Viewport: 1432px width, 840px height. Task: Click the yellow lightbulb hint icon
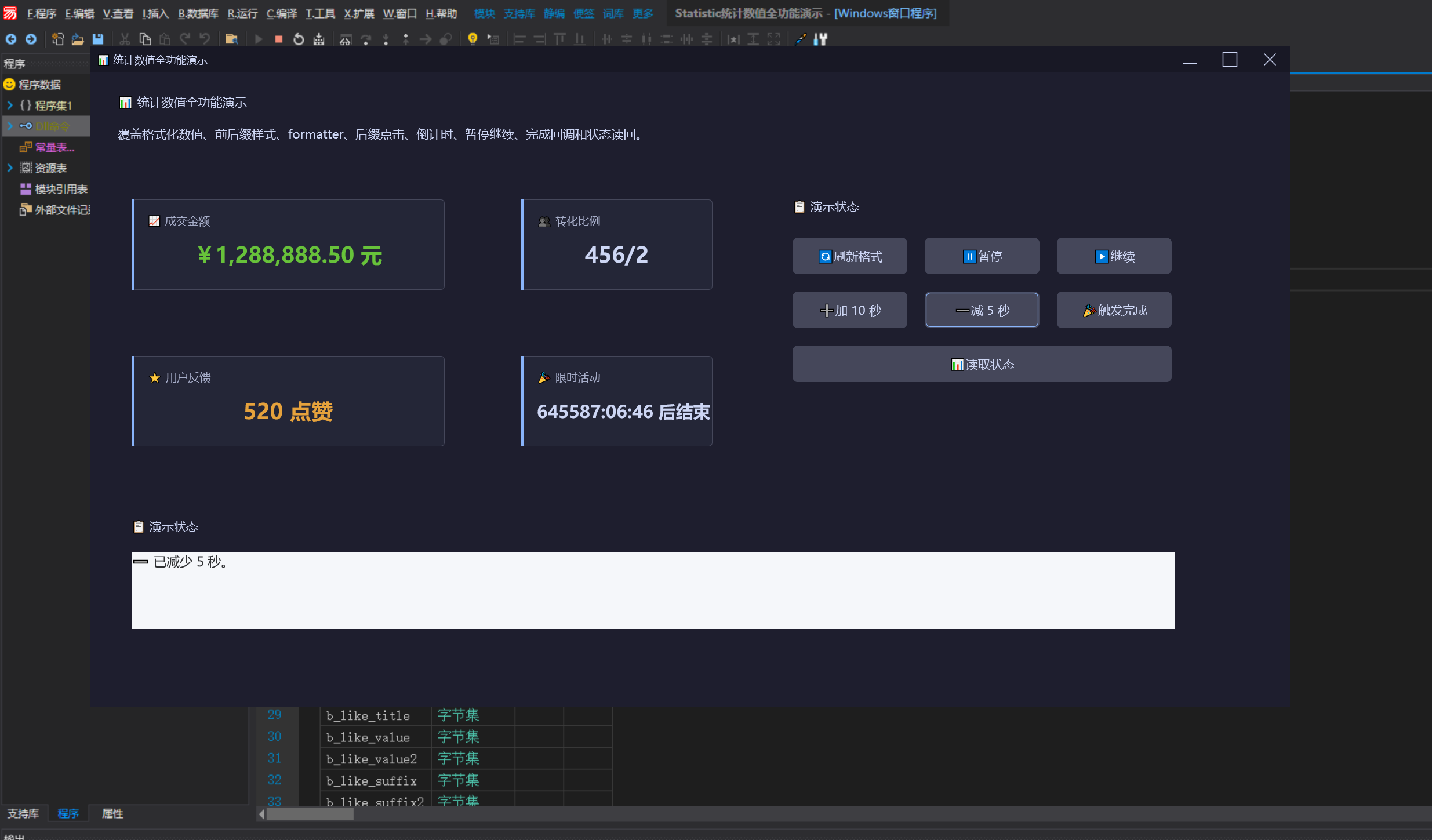click(x=473, y=39)
